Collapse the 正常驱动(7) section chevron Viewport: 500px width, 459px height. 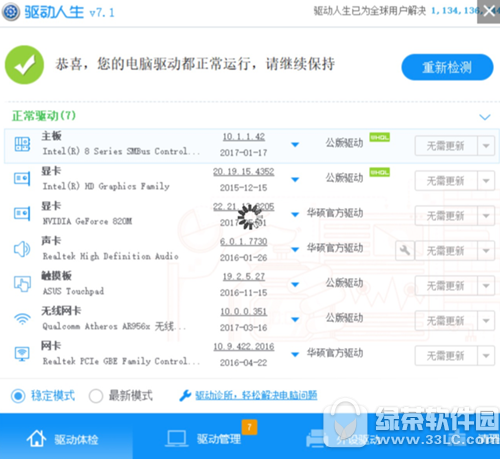coord(485,117)
